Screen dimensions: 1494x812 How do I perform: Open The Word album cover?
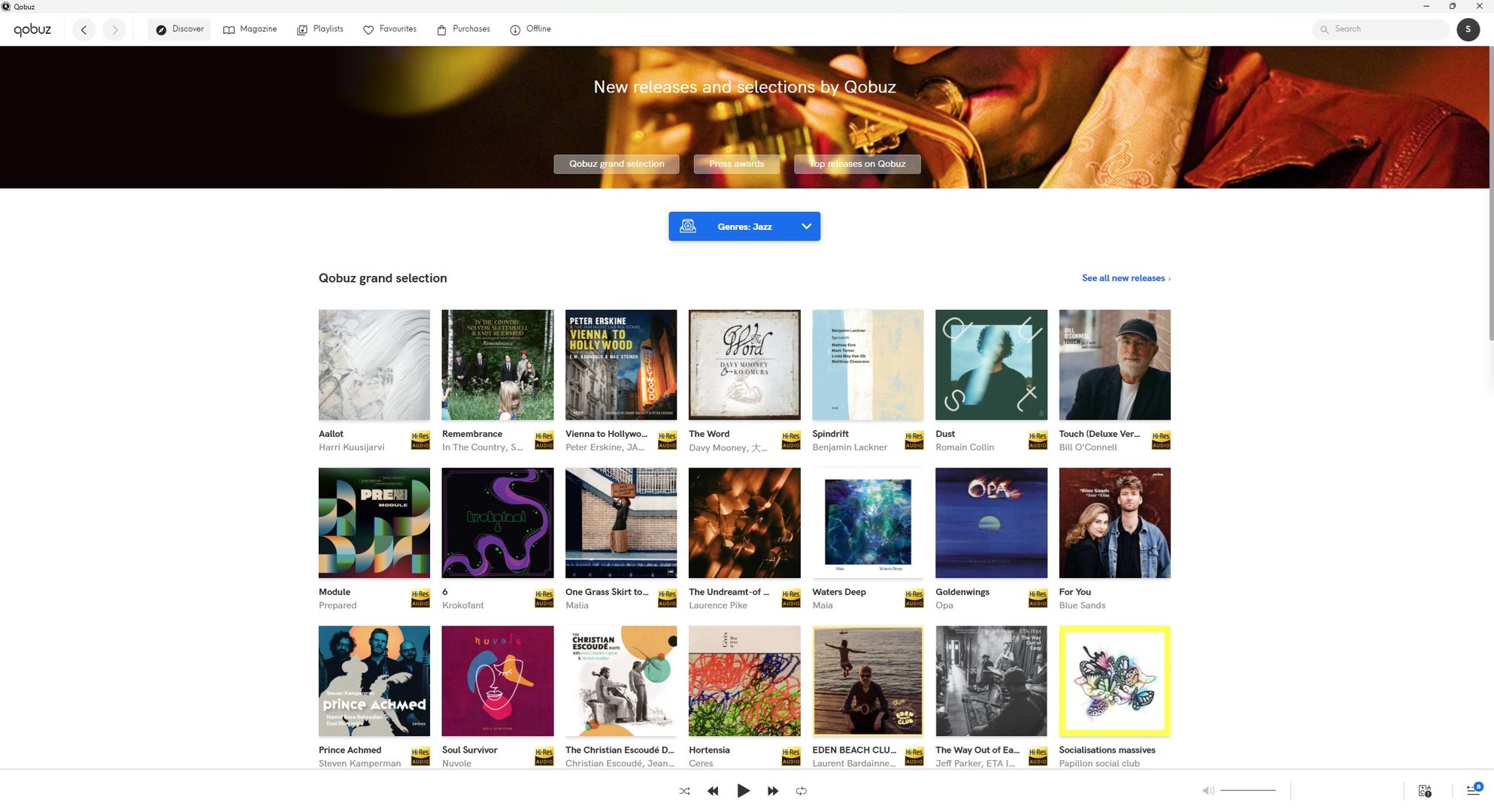tap(744, 365)
